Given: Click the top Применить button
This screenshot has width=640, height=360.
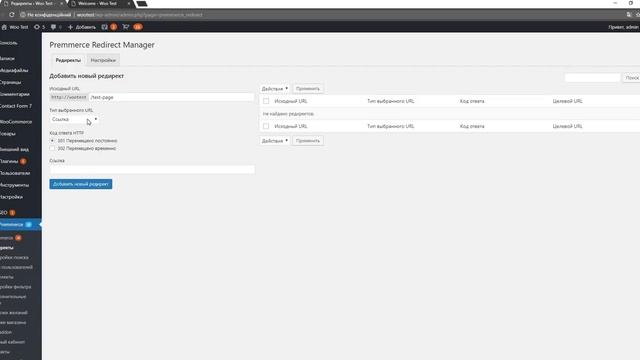Looking at the screenshot, I should pos(308,89).
